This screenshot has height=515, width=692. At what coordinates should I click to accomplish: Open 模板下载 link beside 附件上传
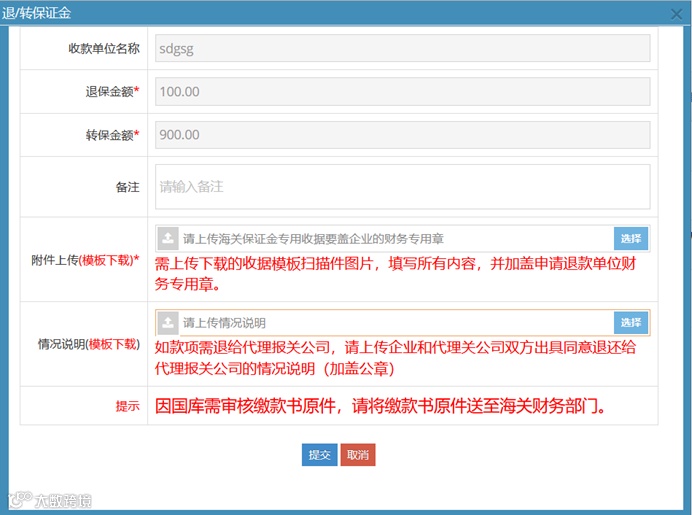107,260
